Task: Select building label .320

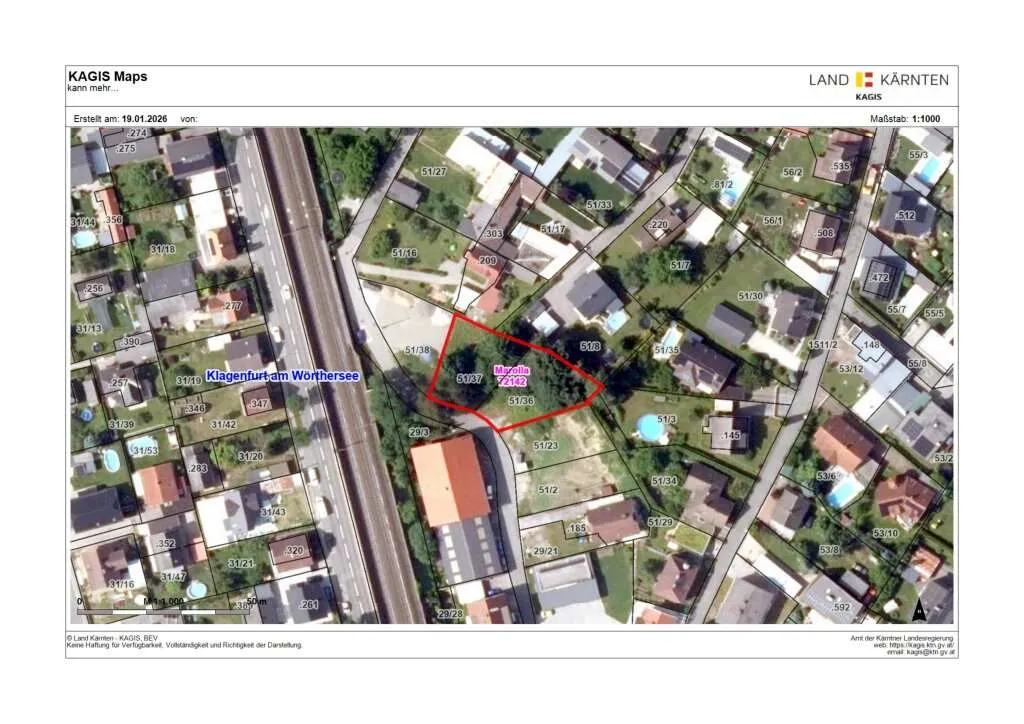Action: [294, 550]
